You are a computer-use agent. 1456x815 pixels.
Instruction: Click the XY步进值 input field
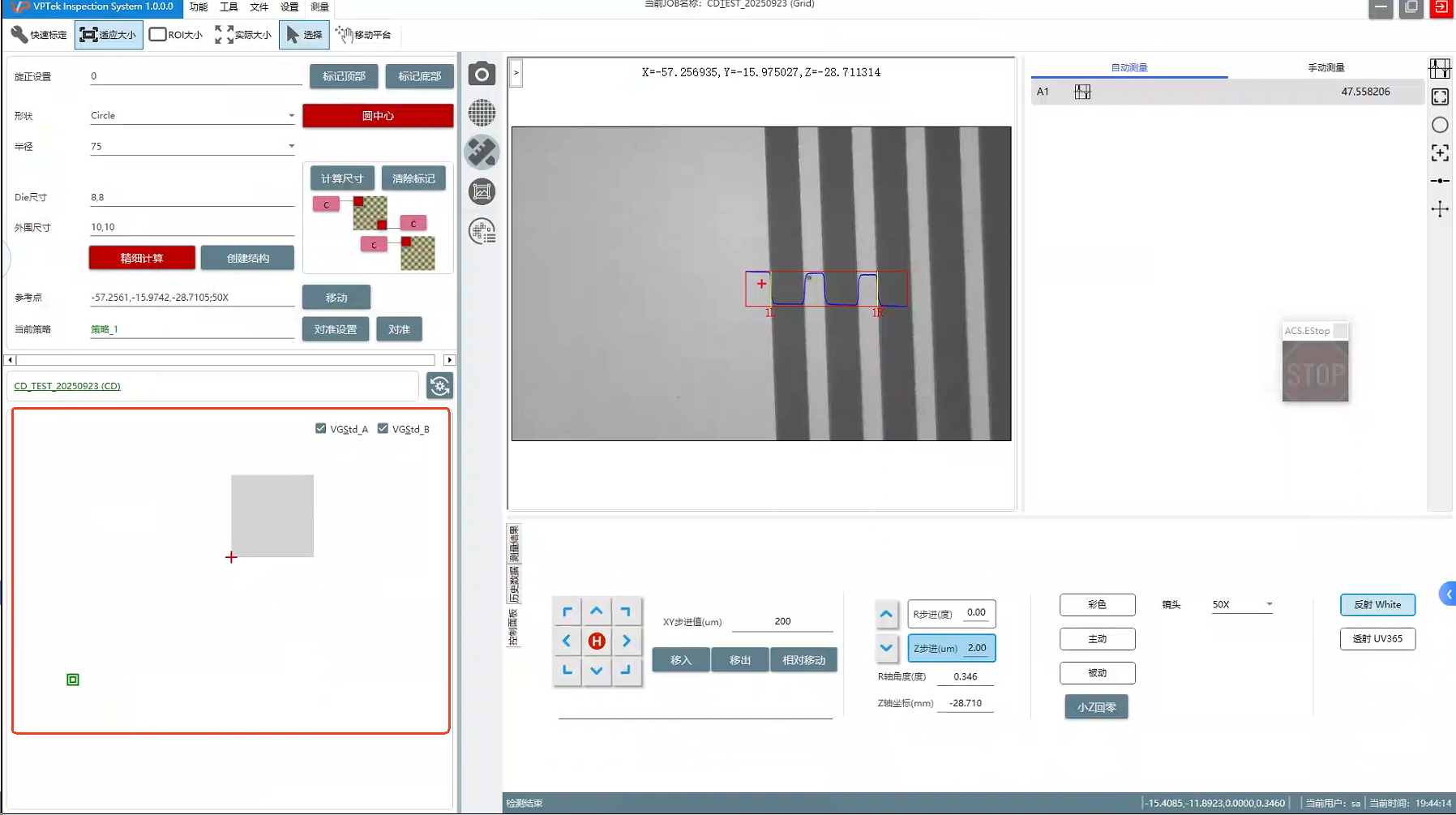782,621
